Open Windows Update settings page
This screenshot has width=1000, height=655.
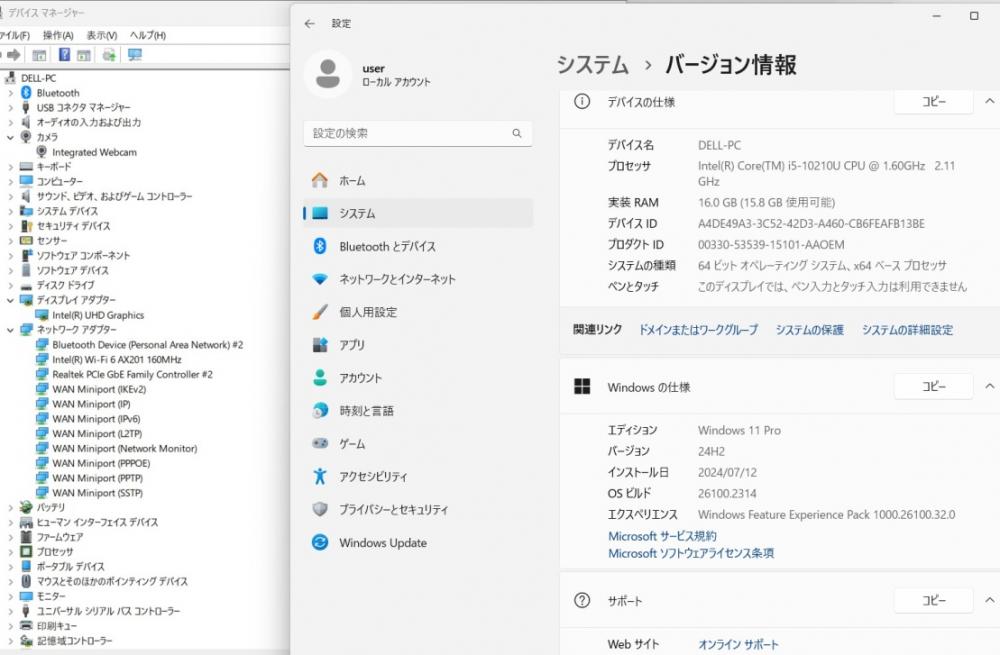[382, 543]
